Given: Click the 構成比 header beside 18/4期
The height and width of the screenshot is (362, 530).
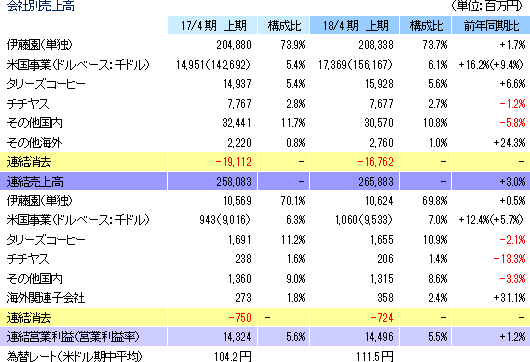Looking at the screenshot, I should (x=426, y=25).
